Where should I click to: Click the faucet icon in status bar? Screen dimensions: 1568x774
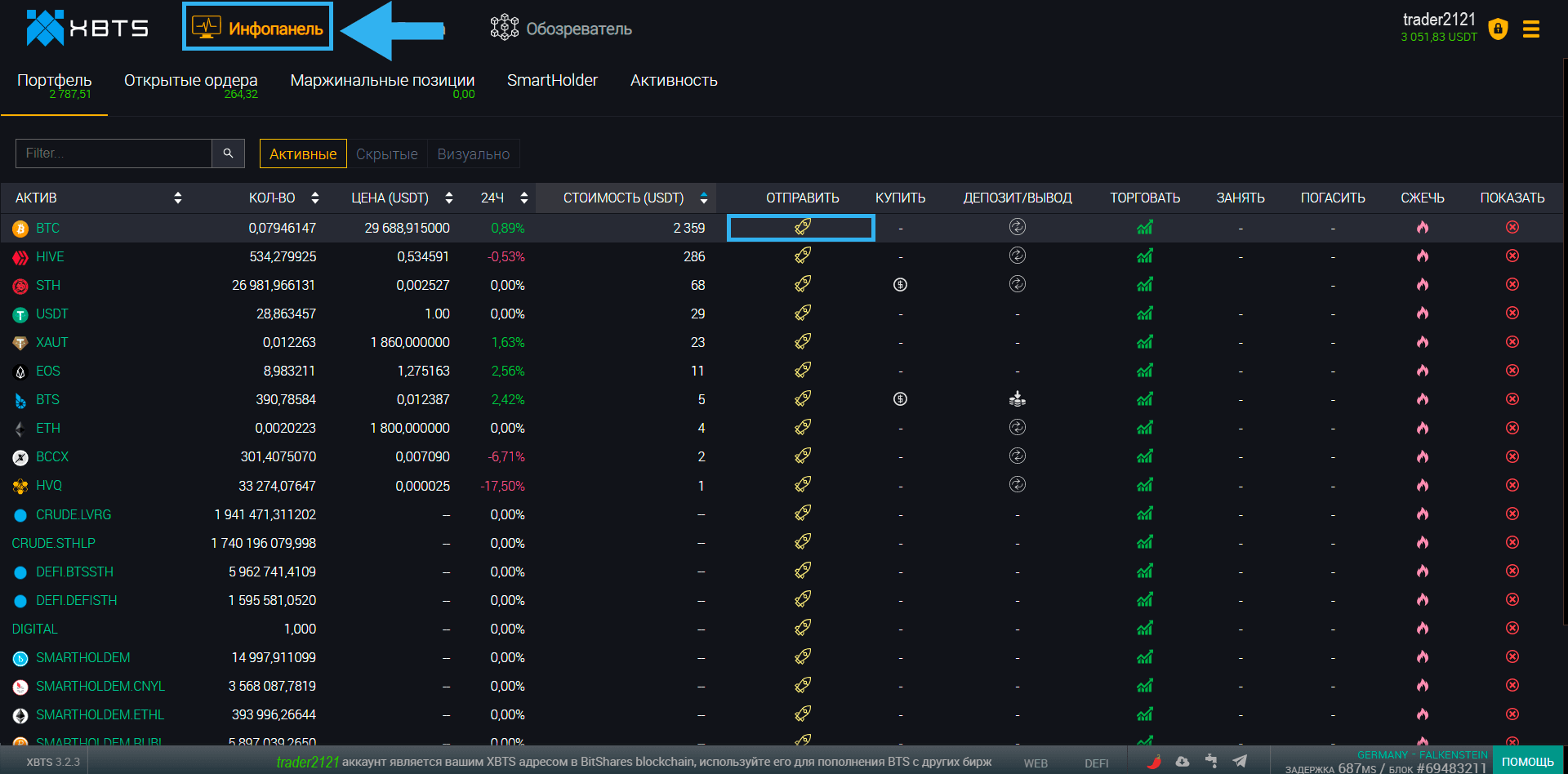tap(1211, 761)
